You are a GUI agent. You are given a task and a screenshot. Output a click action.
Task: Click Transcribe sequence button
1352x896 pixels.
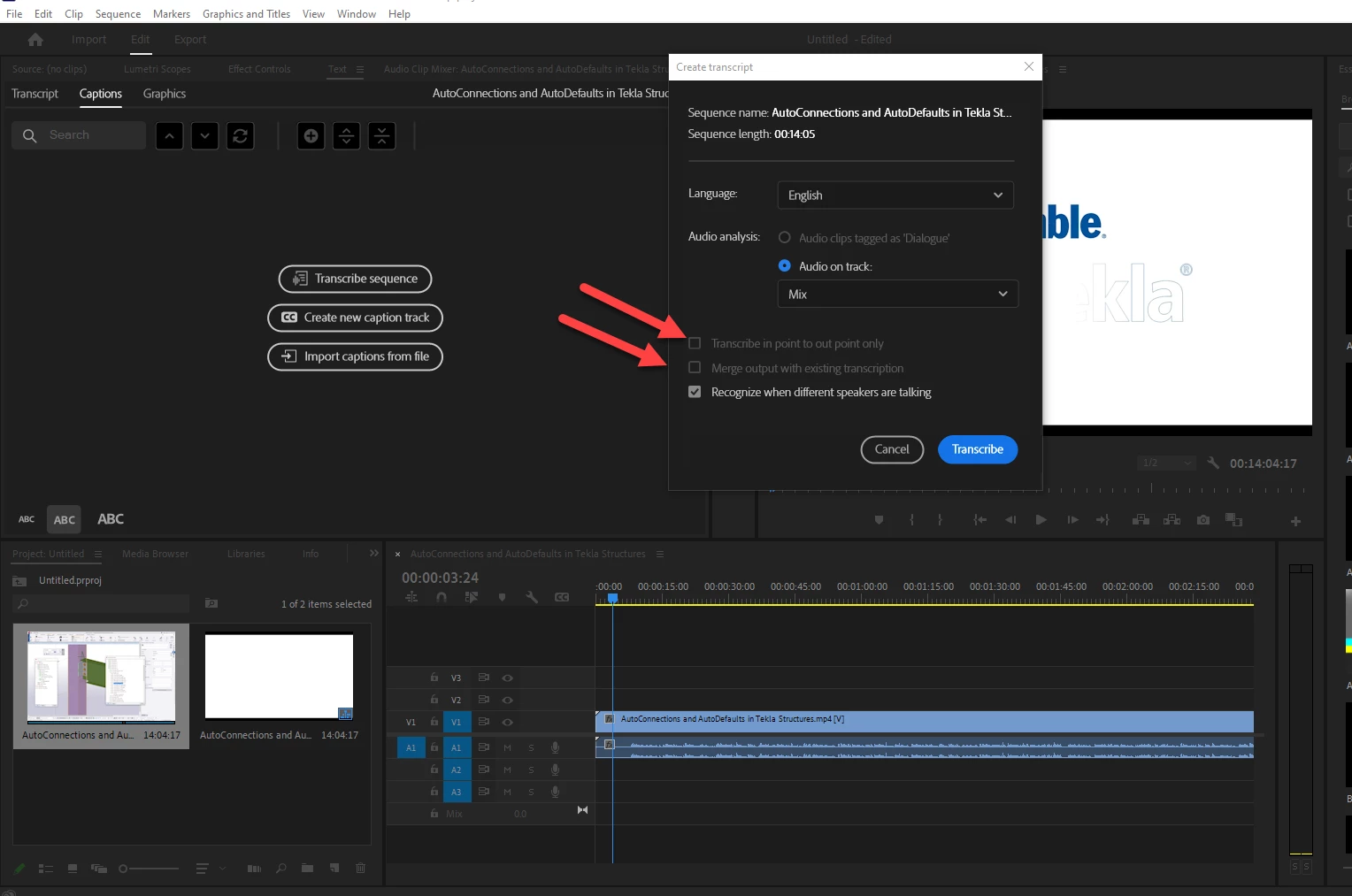355,279
